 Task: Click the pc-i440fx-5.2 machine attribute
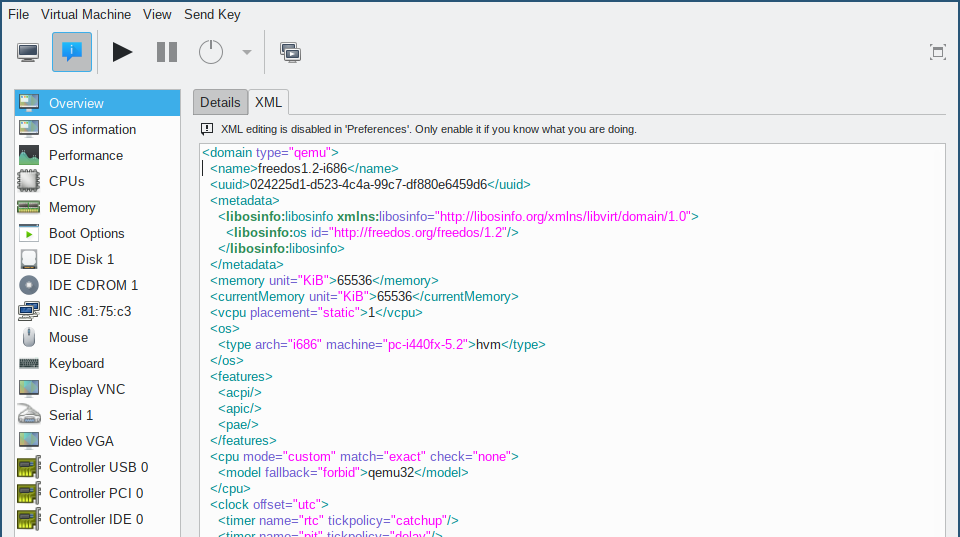pos(397,344)
